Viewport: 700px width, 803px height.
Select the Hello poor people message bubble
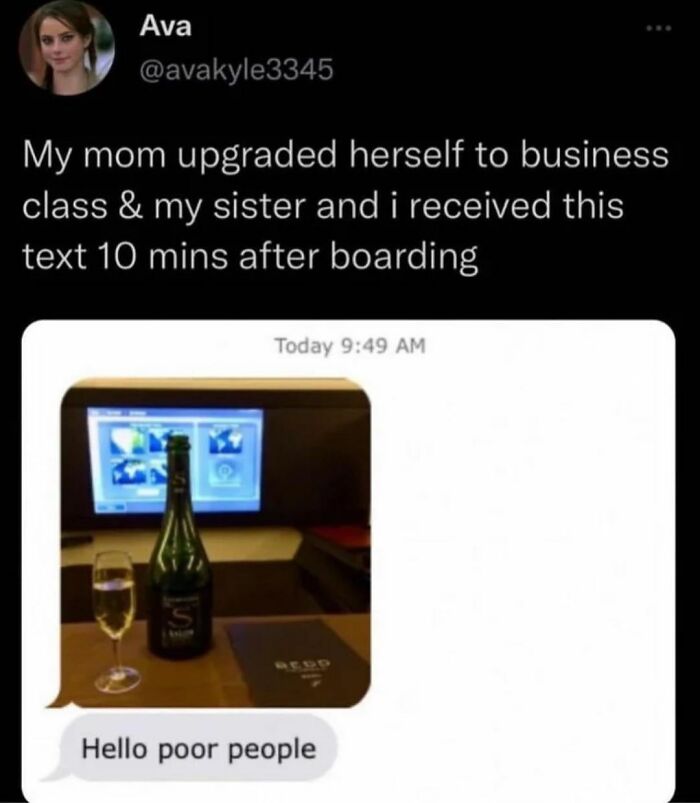coord(199,750)
